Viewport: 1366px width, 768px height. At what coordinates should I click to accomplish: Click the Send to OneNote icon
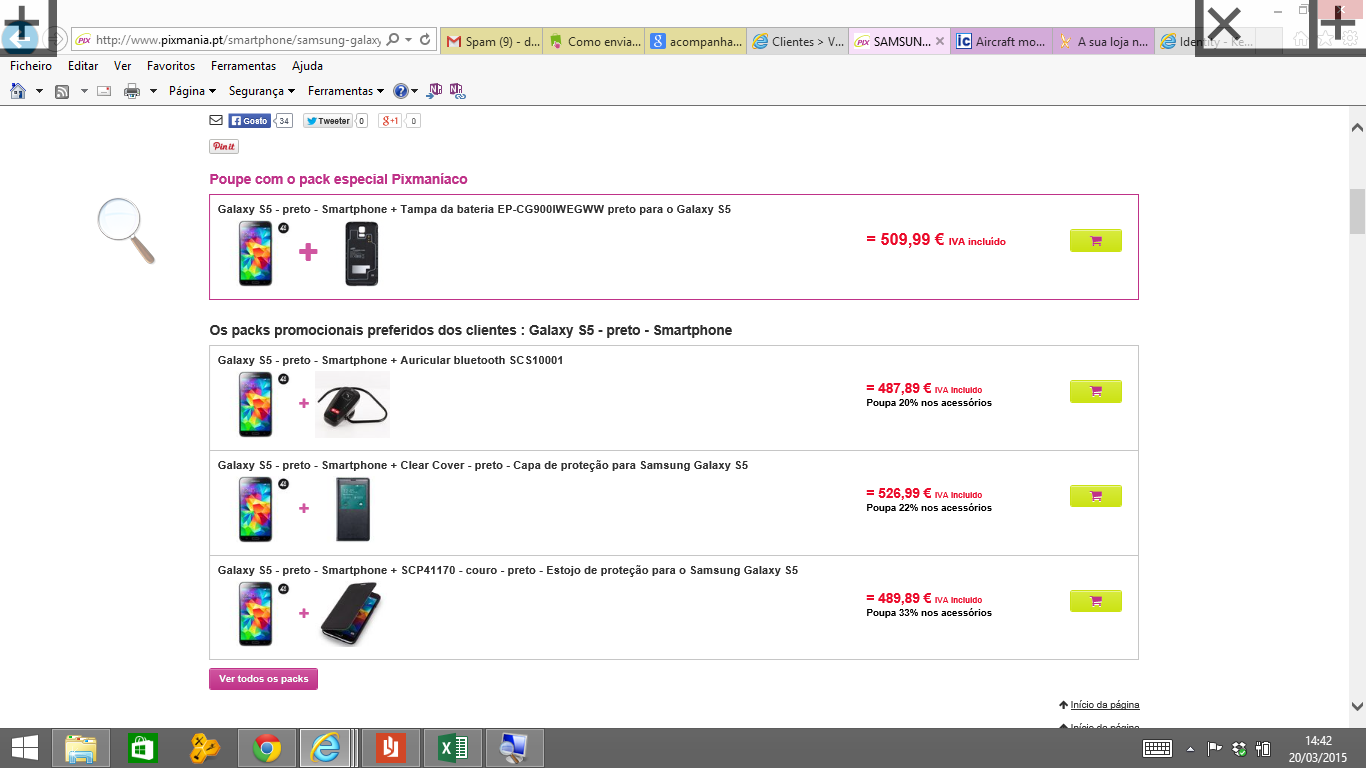click(435, 91)
